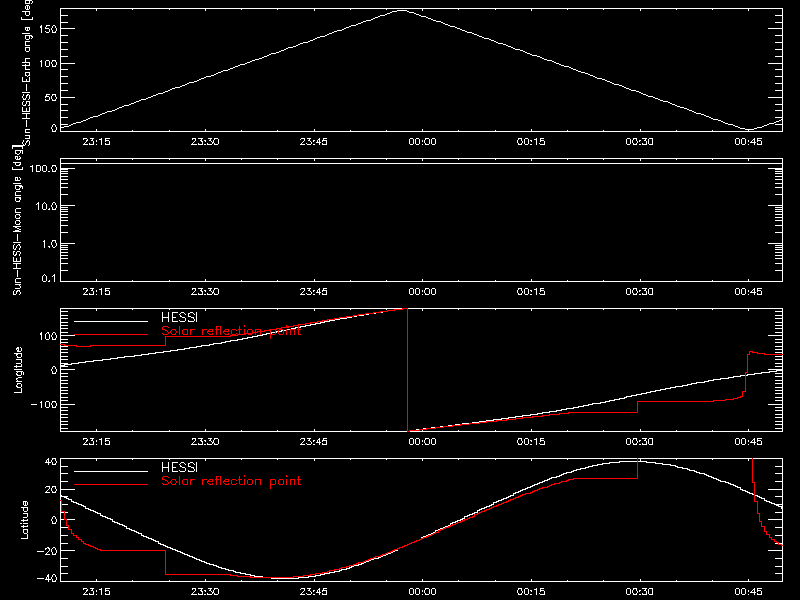The height and width of the screenshot is (600, 800).
Task: Click '00:30' time label under Moon angle plot
Action: 640,291
